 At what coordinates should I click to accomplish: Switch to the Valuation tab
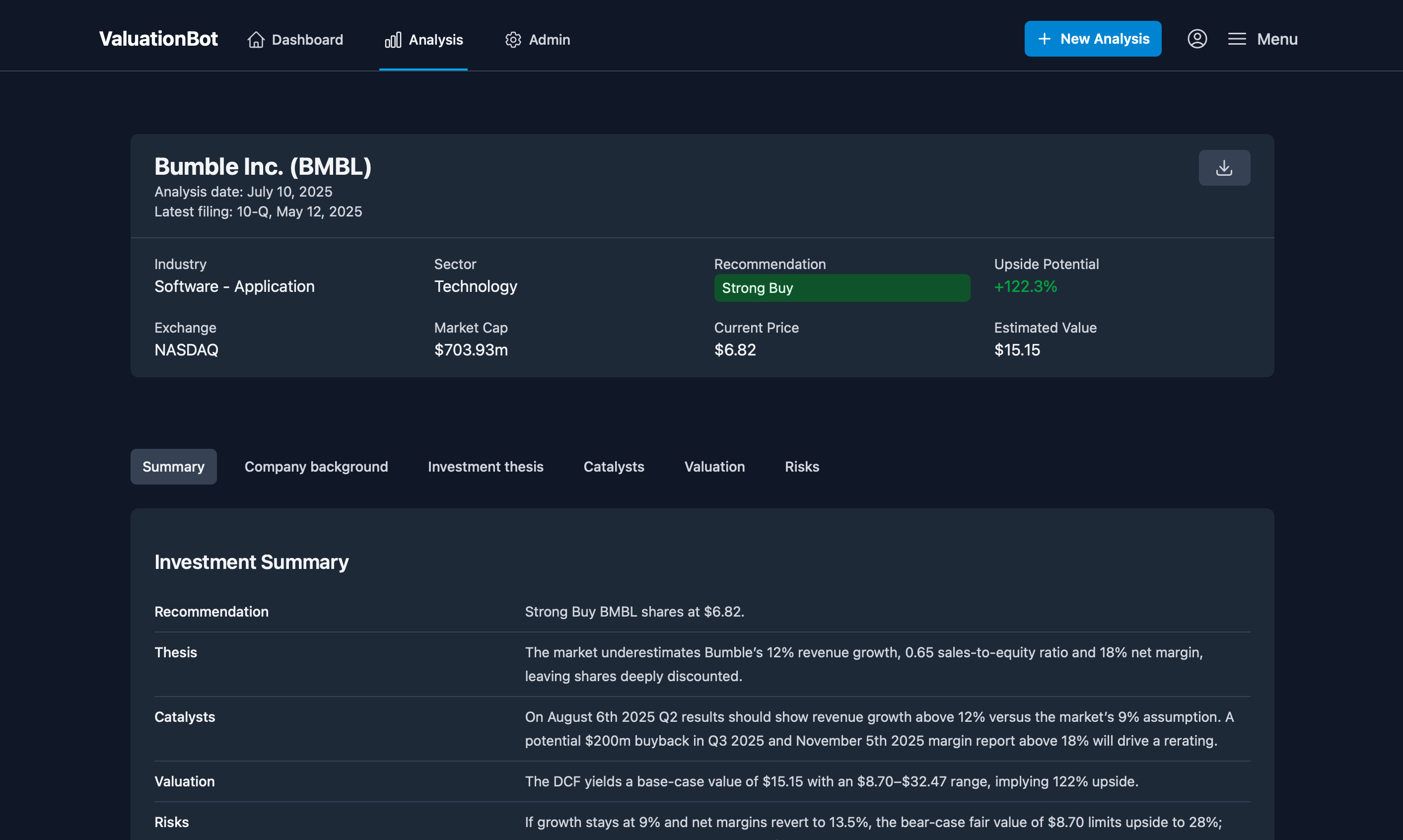pos(714,466)
